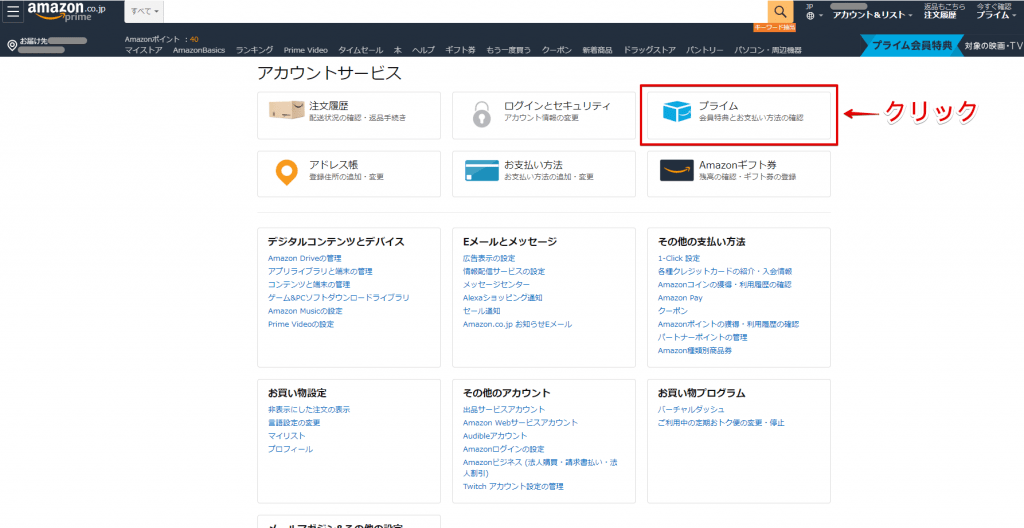Open Amazon Webサービスアカウント link
This screenshot has height=528, width=1024.
click(x=520, y=422)
